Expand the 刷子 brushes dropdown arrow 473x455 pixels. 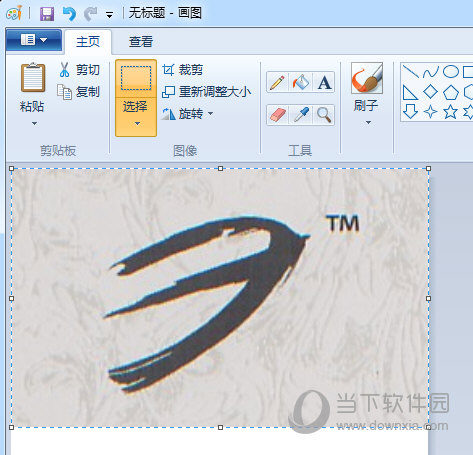tap(368, 122)
